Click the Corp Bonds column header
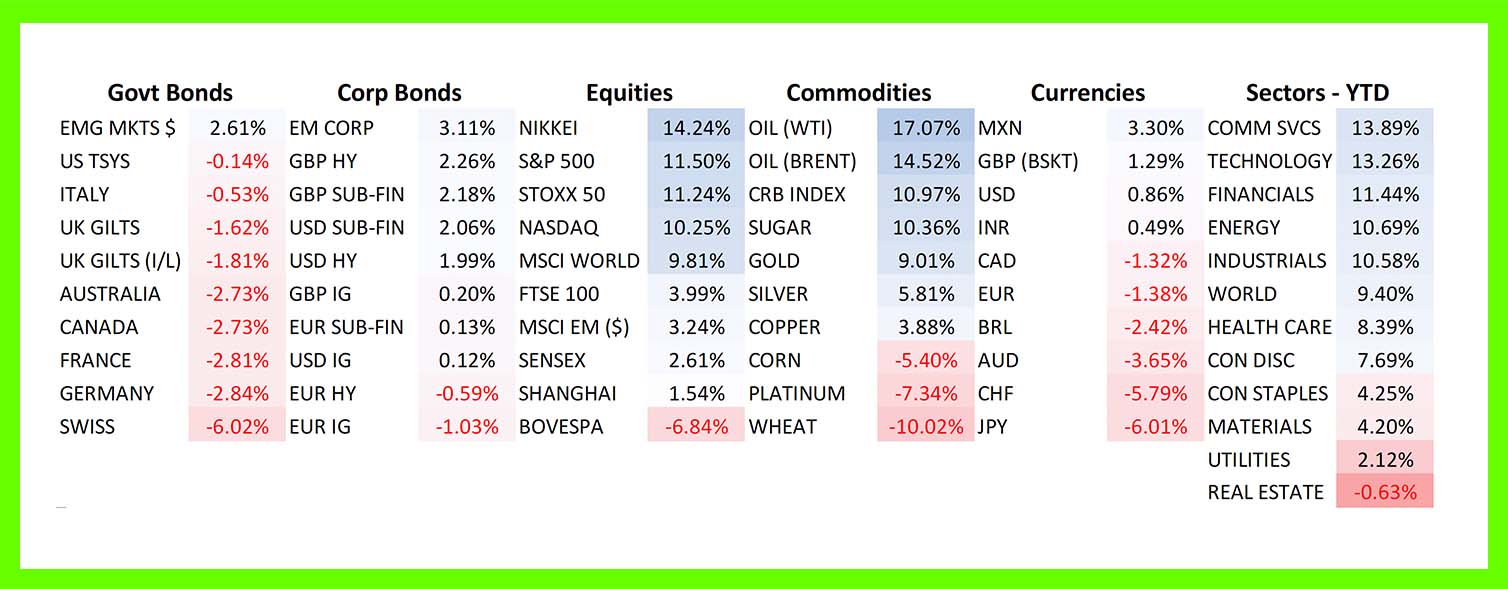1508x589 pixels. [x=399, y=93]
